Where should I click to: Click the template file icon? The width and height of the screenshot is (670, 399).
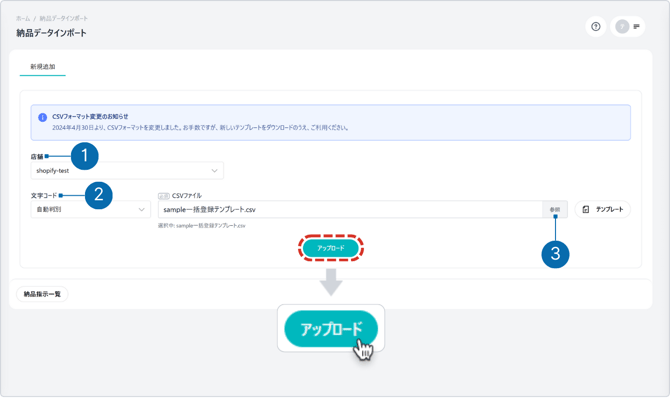pos(586,209)
